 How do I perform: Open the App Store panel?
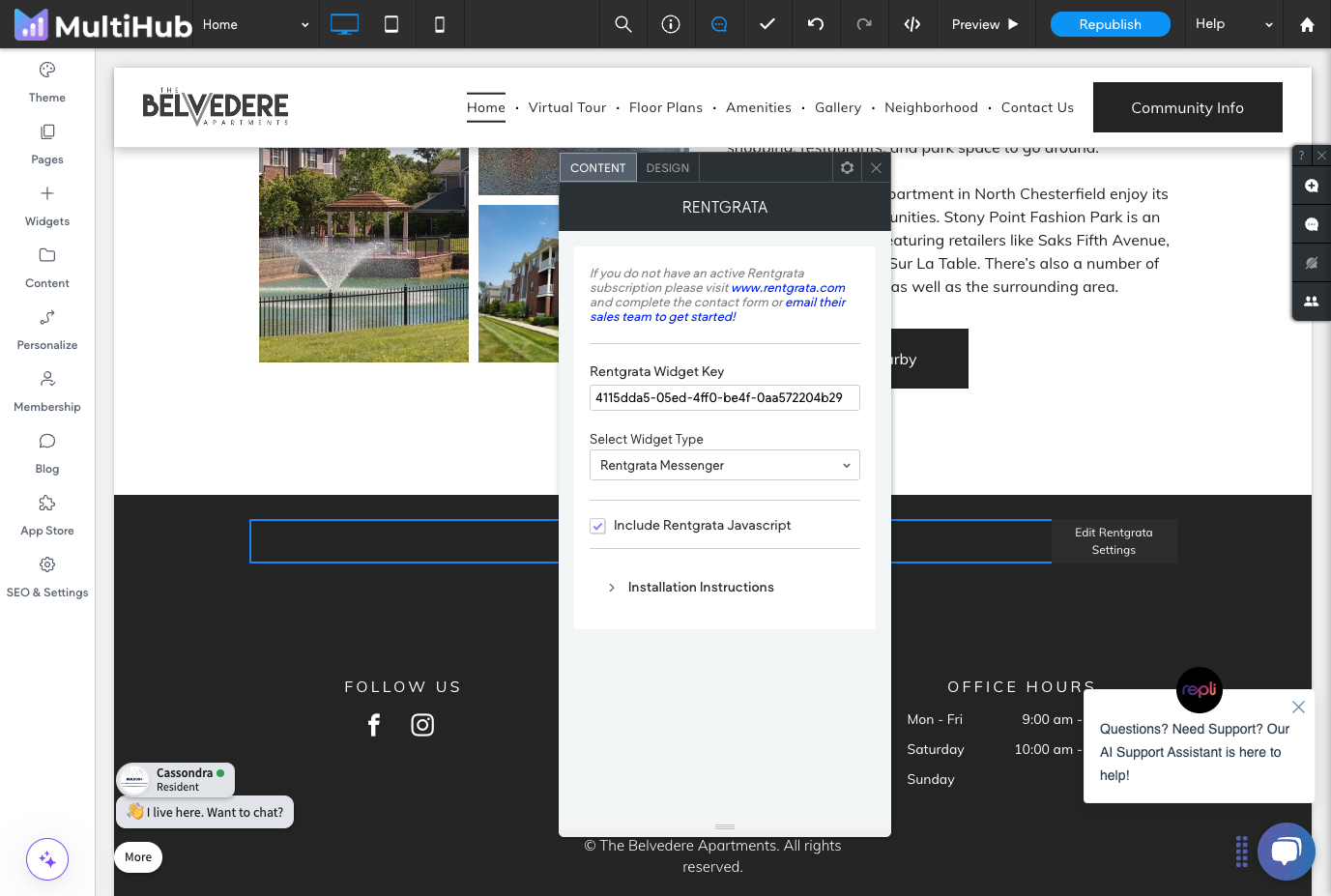pos(47,515)
